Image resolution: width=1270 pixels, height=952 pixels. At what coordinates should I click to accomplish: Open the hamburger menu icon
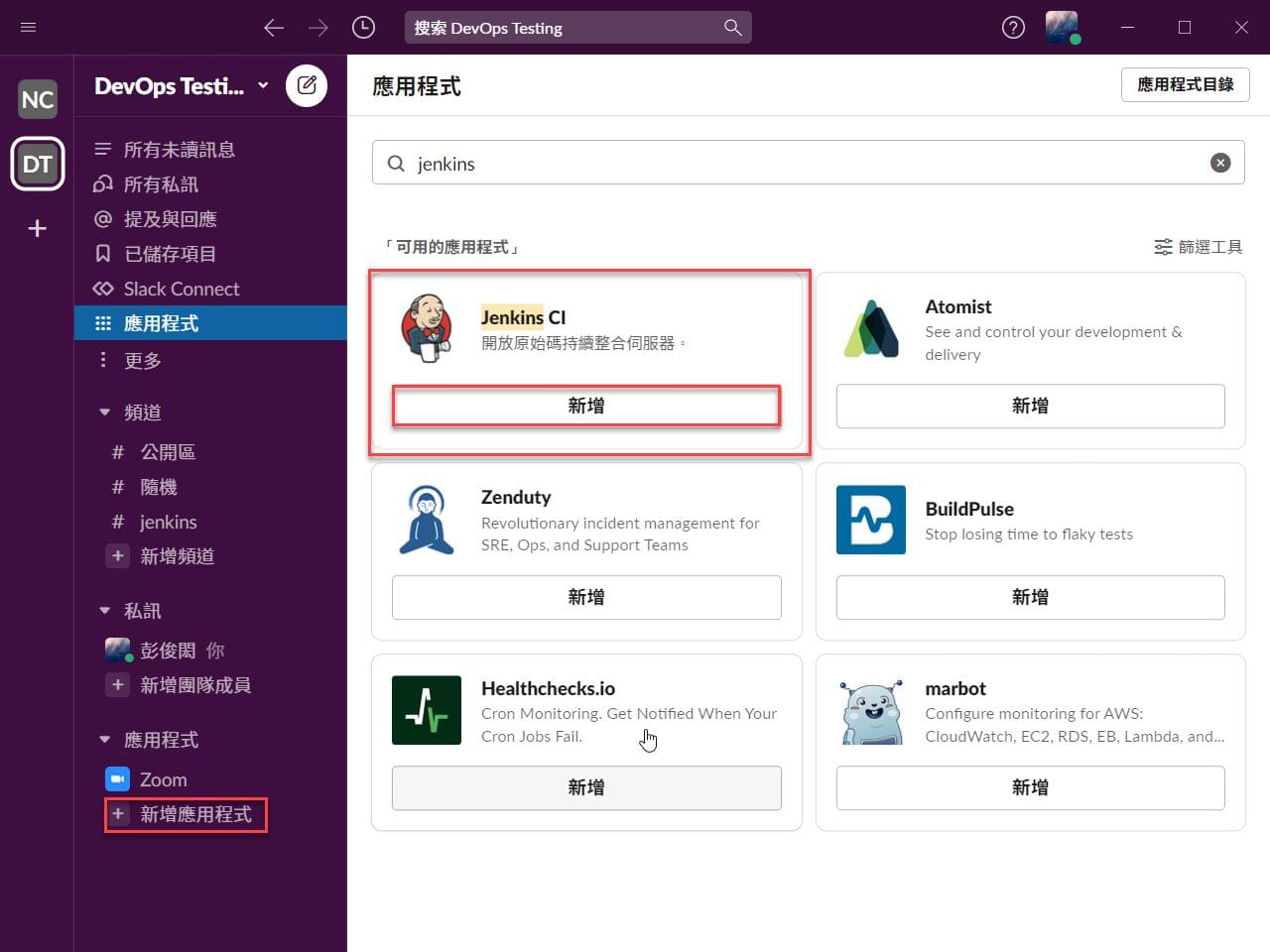tap(28, 27)
